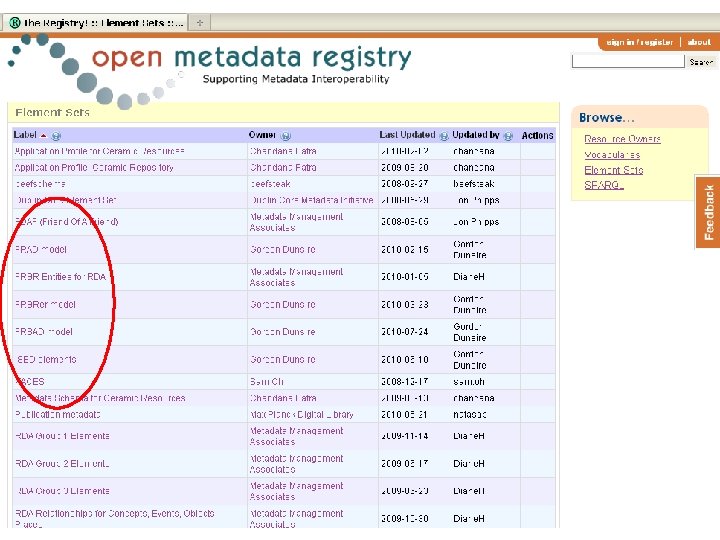Image resolution: width=720 pixels, height=540 pixels.
Task: Open RDA Group 1 Elements
Action: click(62, 436)
